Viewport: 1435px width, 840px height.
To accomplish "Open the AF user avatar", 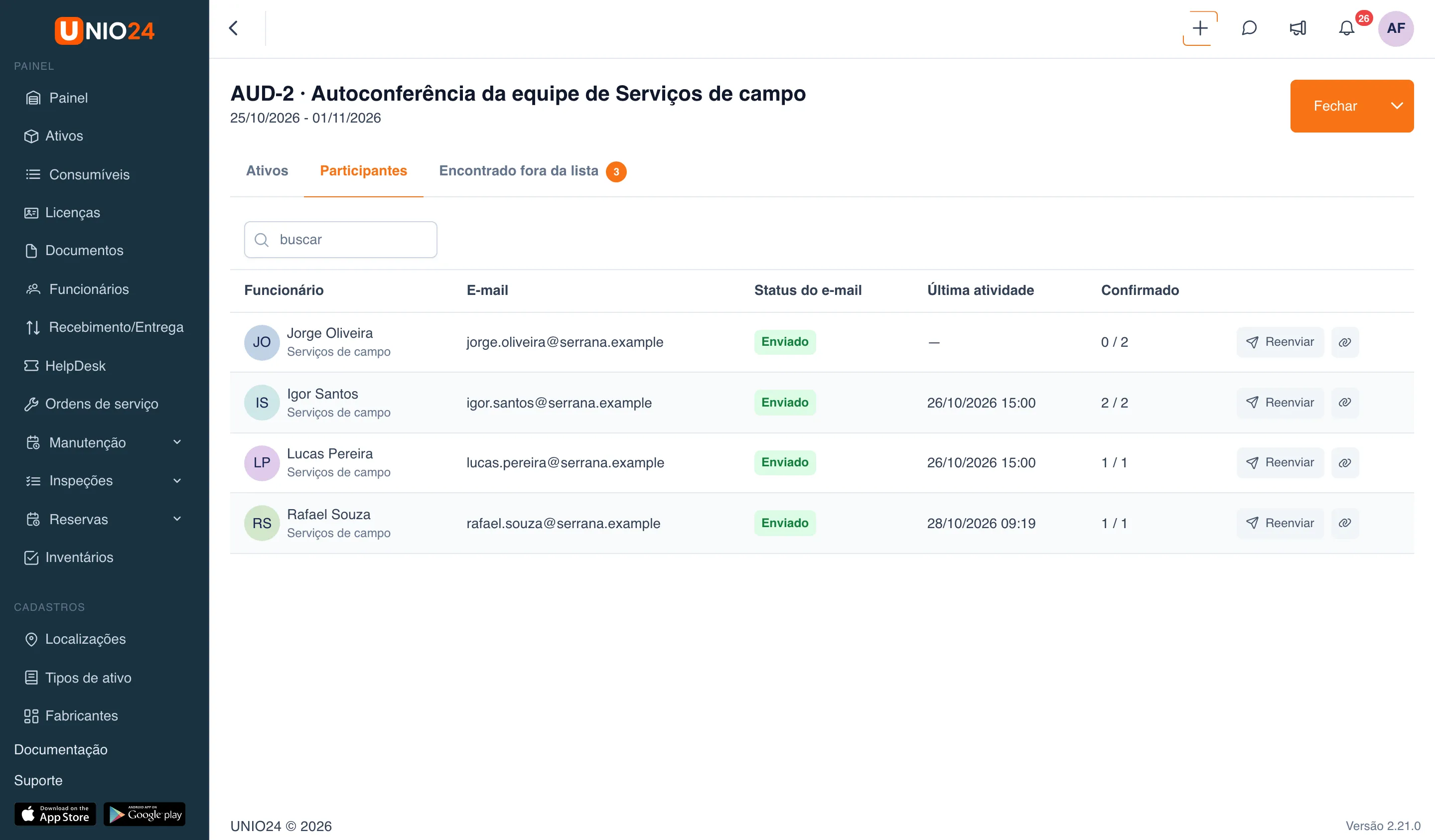I will tap(1395, 28).
